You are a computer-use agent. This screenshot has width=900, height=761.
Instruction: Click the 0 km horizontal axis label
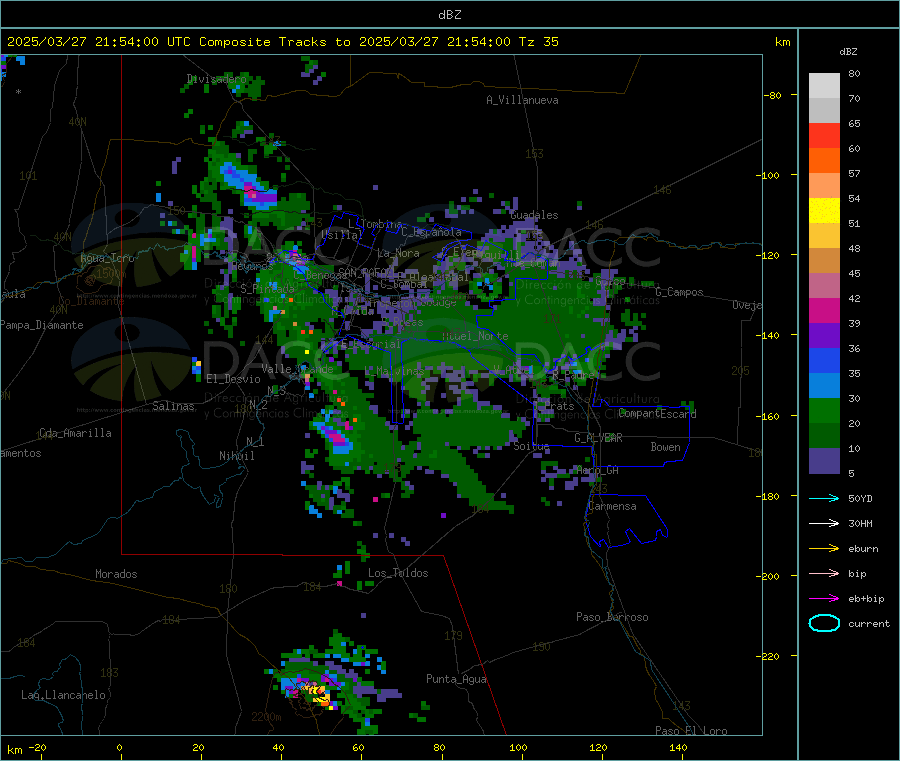119,747
